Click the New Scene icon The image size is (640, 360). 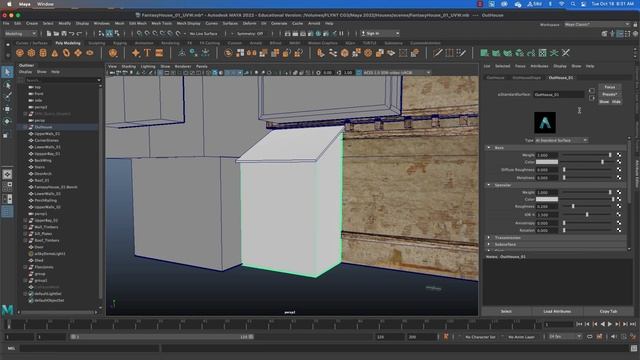point(49,33)
